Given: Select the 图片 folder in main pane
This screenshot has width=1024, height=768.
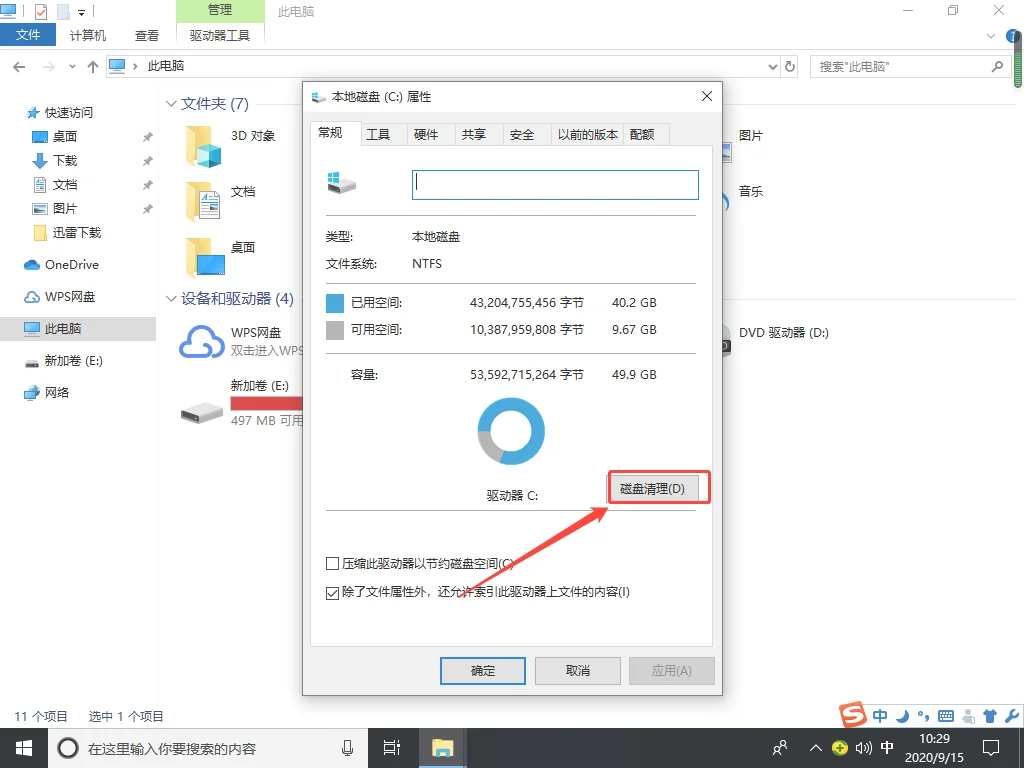Looking at the screenshot, I should pyautogui.click(x=751, y=136).
